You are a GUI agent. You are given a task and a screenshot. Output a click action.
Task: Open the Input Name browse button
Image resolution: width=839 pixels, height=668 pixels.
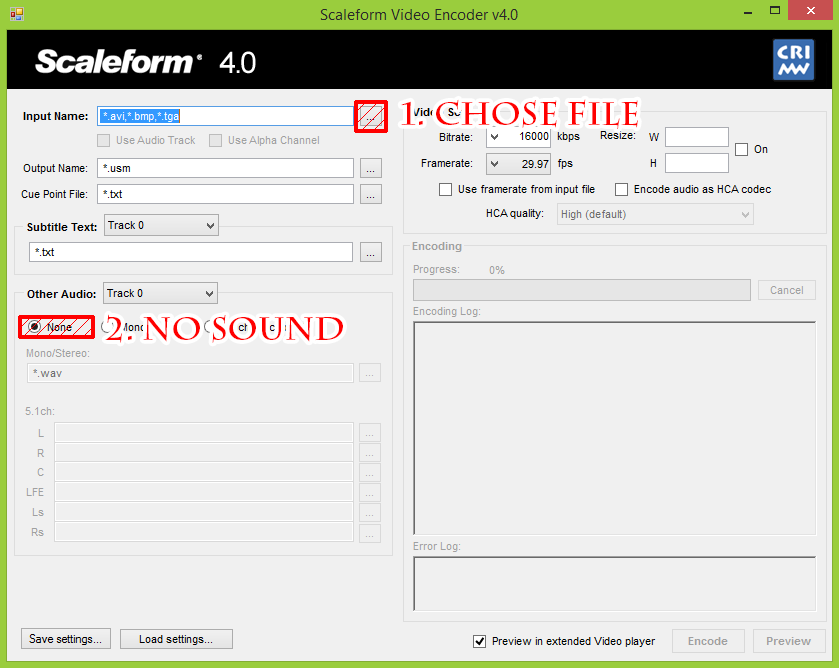[x=370, y=116]
